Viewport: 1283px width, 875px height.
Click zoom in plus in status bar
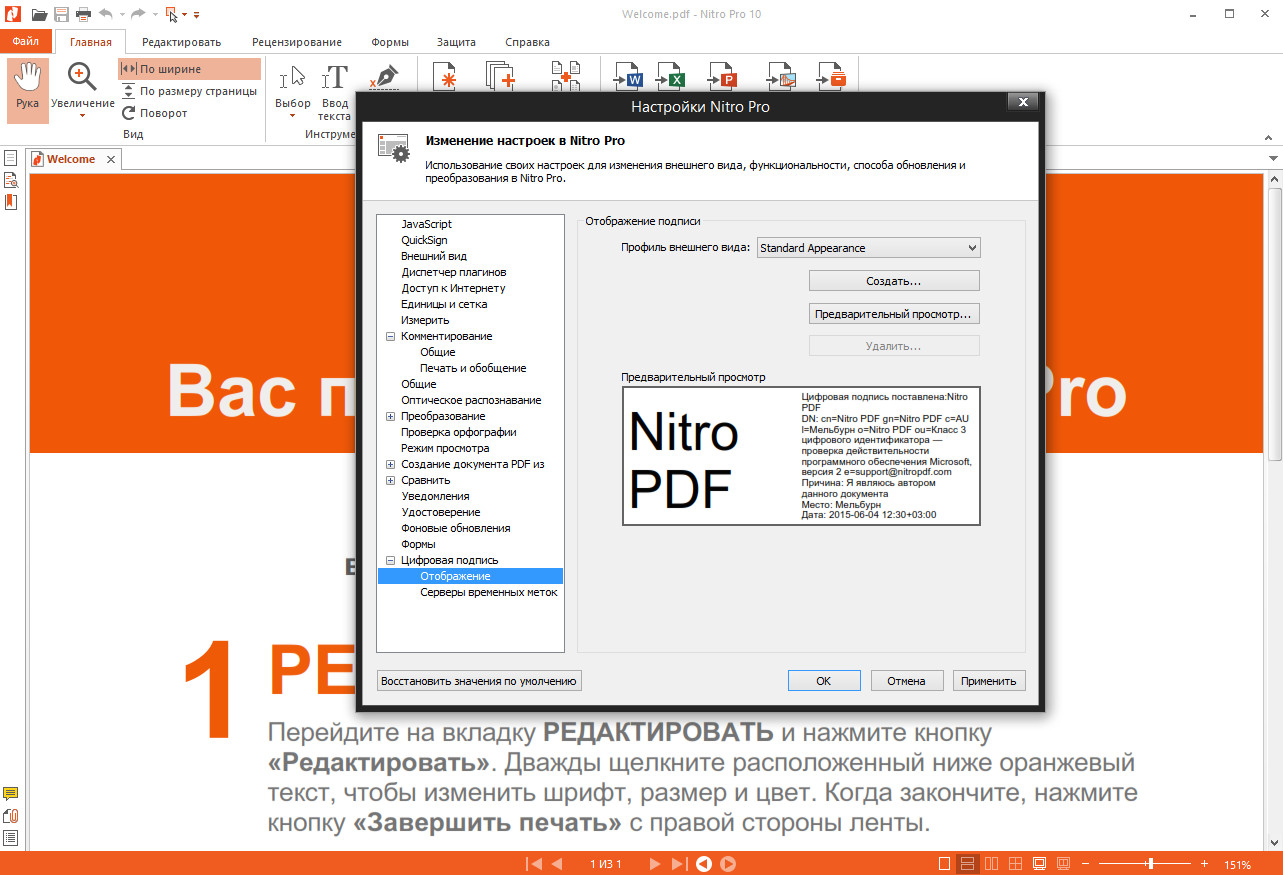click(x=1205, y=864)
